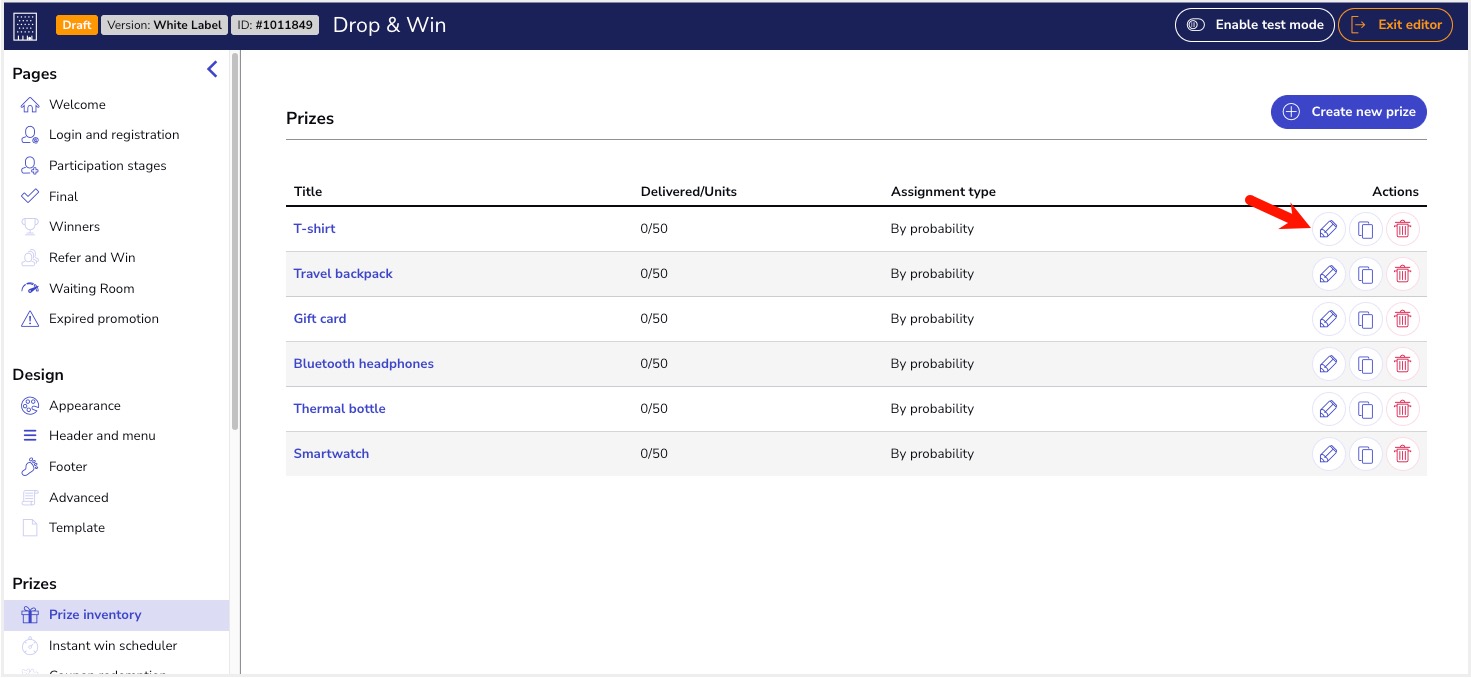The width and height of the screenshot is (1471, 678).
Task: Exit the editor
Action: pos(1395,25)
